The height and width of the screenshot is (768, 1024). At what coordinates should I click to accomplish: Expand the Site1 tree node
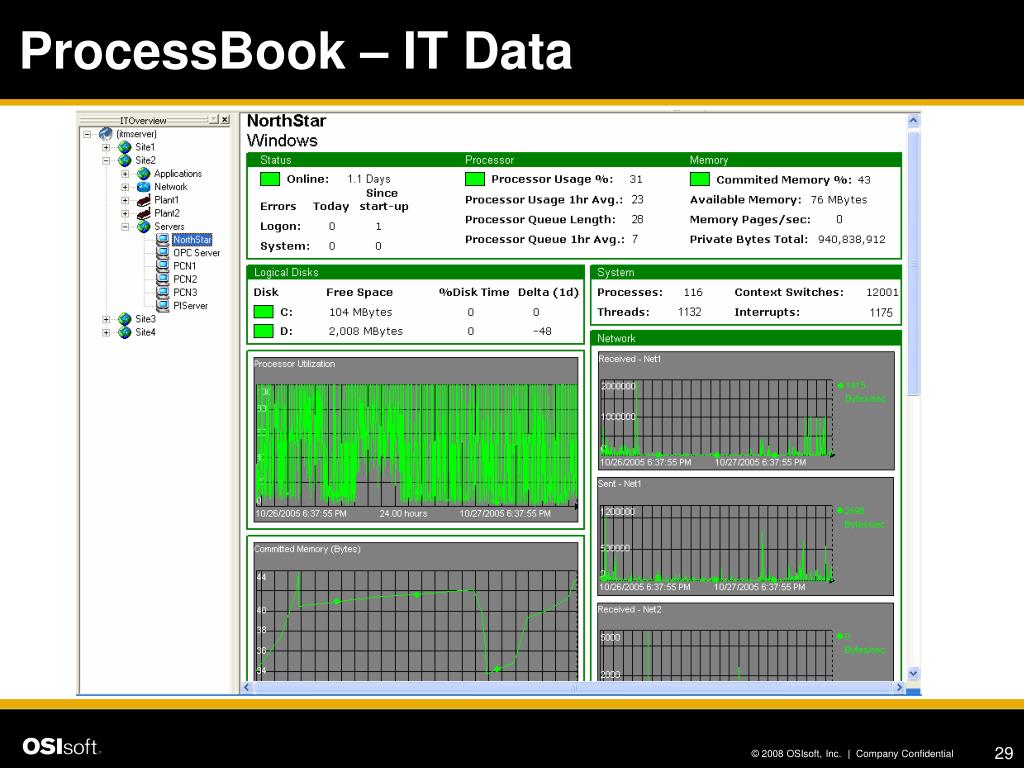point(106,147)
